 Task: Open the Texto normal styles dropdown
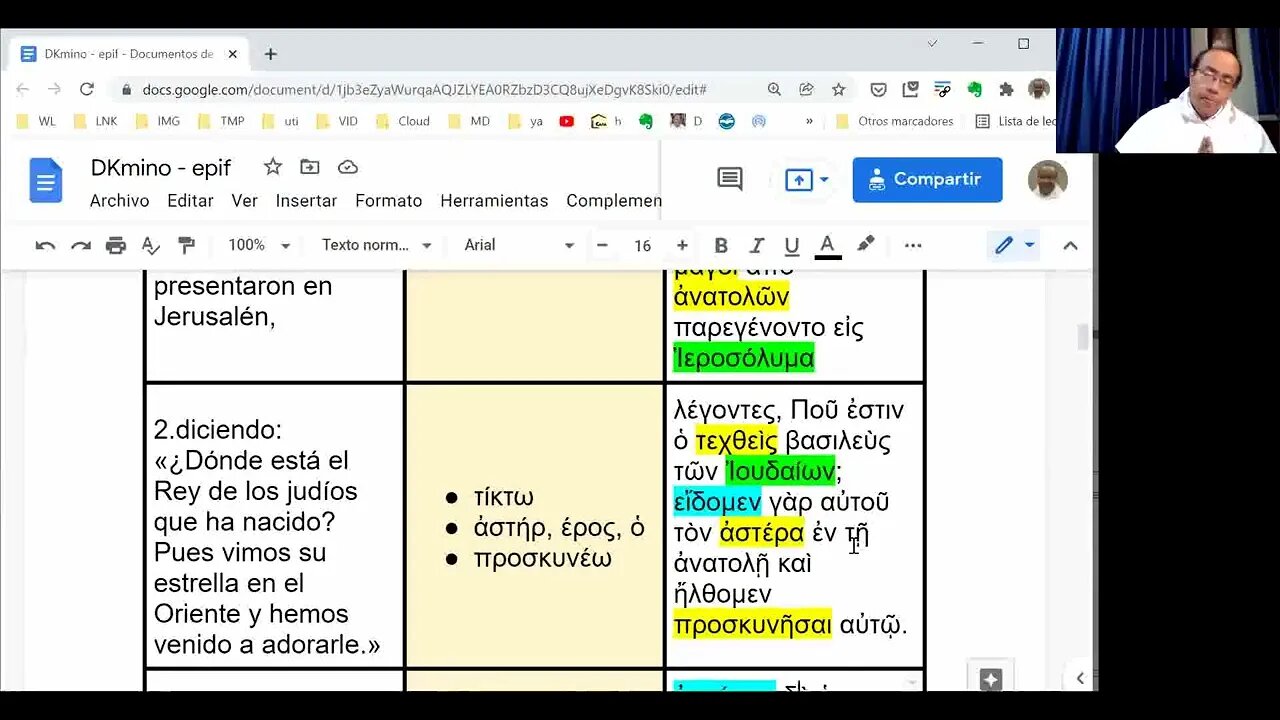pyautogui.click(x=377, y=245)
